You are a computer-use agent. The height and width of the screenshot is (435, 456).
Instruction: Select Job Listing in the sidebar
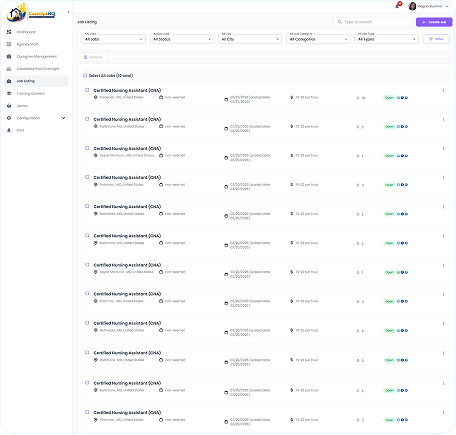(x=36, y=81)
